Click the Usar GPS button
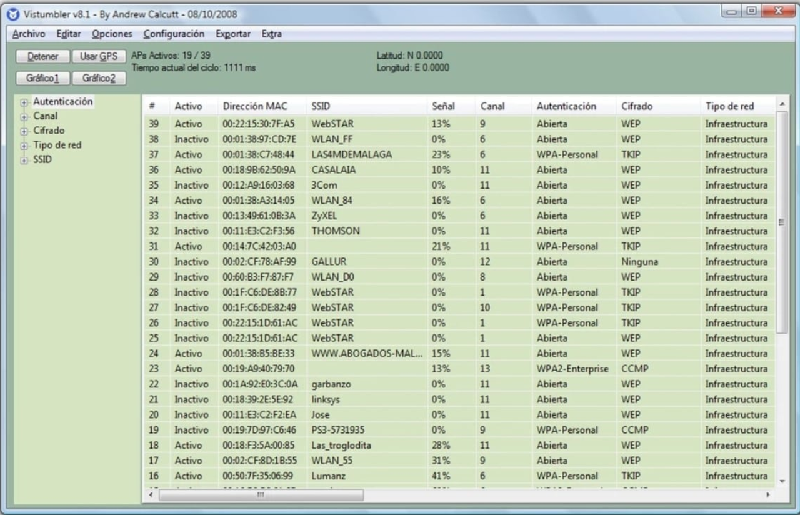This screenshot has width=800, height=515. click(x=99, y=58)
